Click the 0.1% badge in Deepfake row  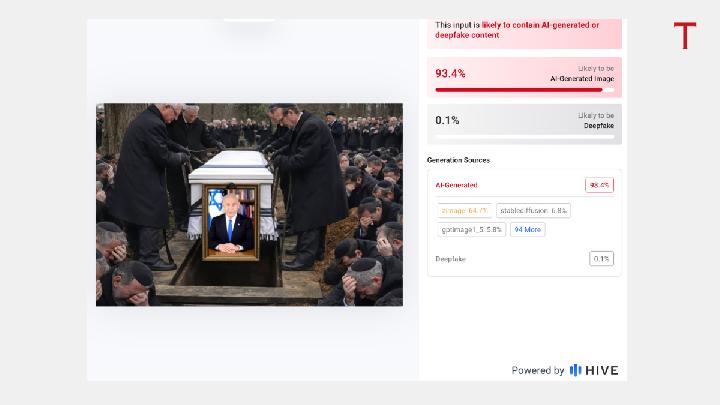coord(601,259)
